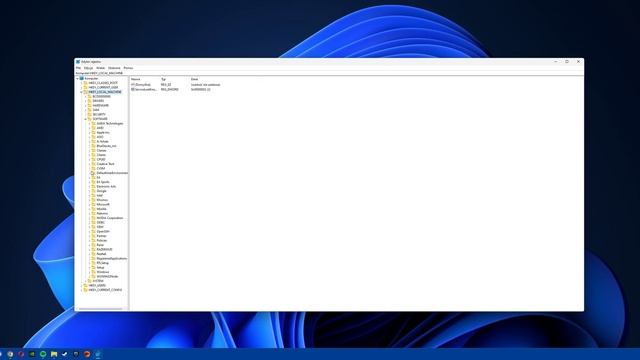Select the RTLSetup key
The image size is (640, 360).
point(103,263)
